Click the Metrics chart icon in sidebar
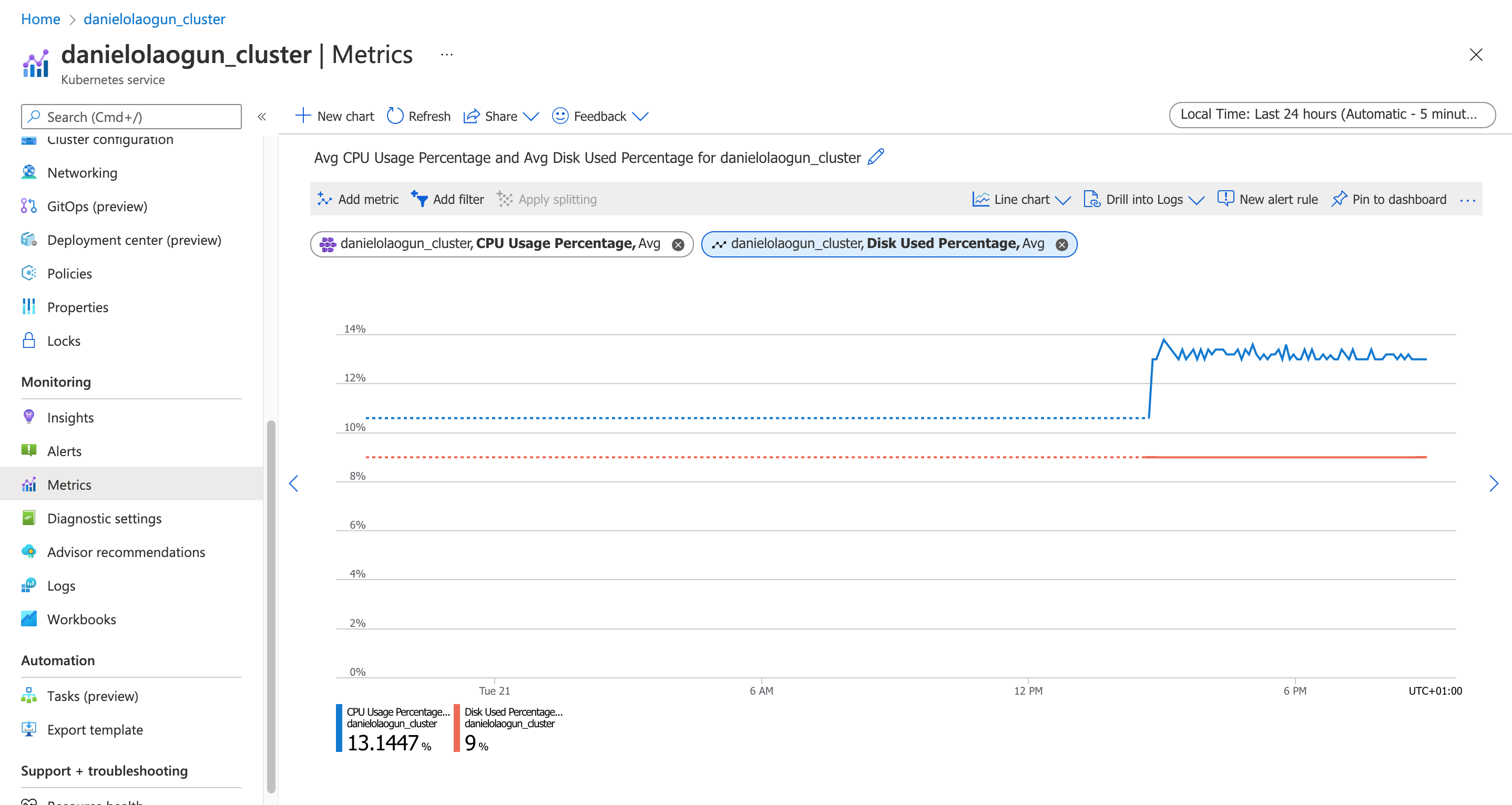1512x805 pixels. point(29,484)
